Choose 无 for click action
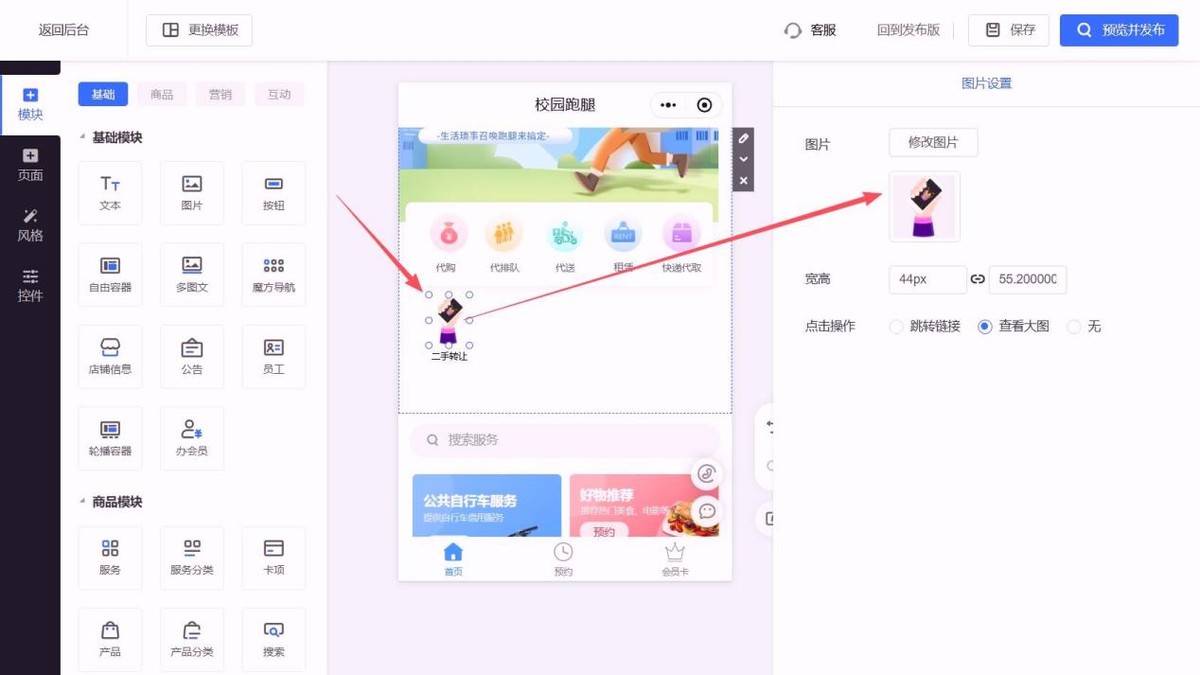 click(x=1074, y=326)
